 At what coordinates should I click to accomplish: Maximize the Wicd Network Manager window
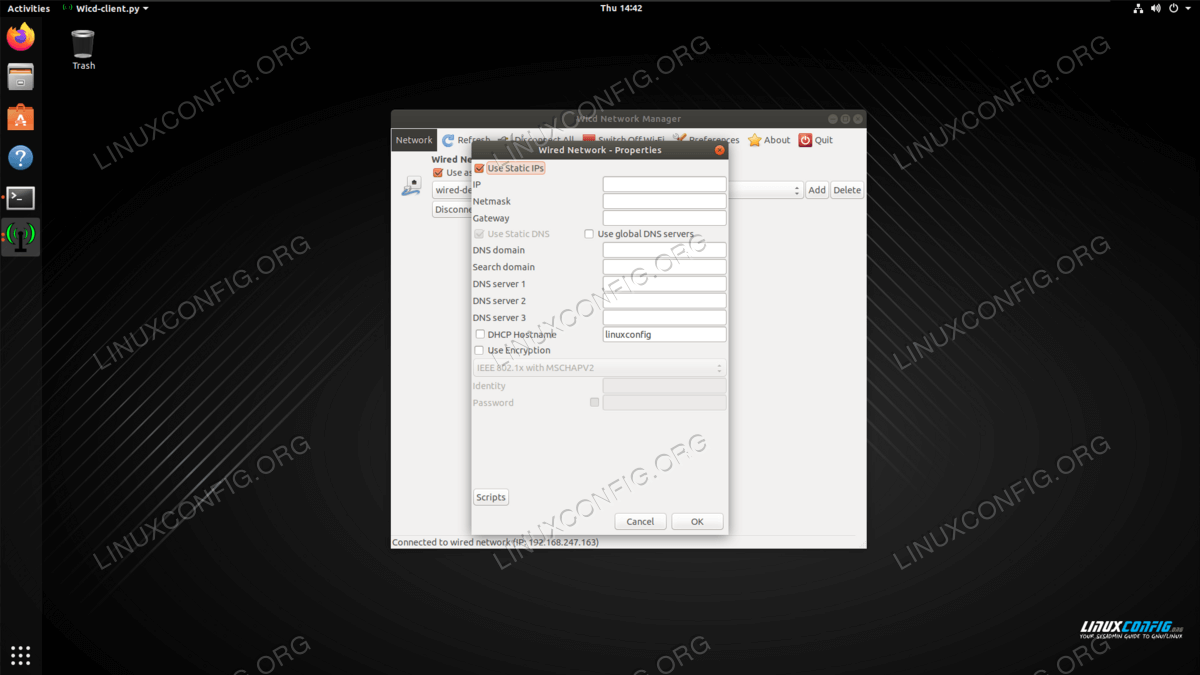(845, 119)
